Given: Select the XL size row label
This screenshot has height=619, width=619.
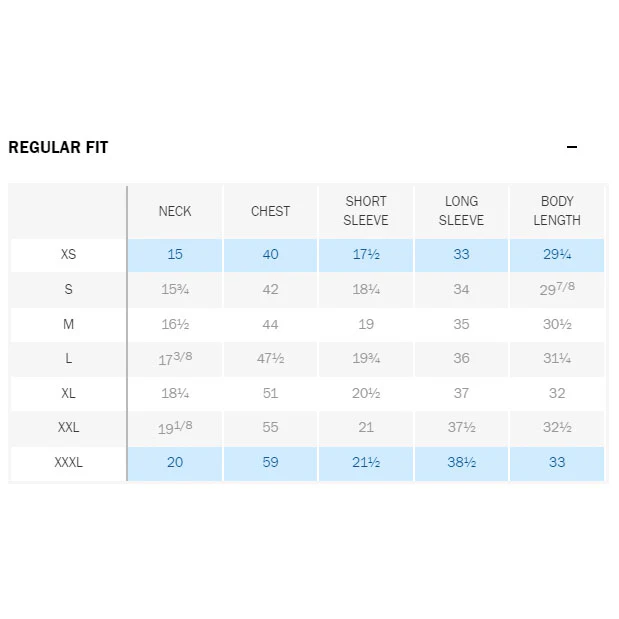Looking at the screenshot, I should pyautogui.click(x=68, y=393).
